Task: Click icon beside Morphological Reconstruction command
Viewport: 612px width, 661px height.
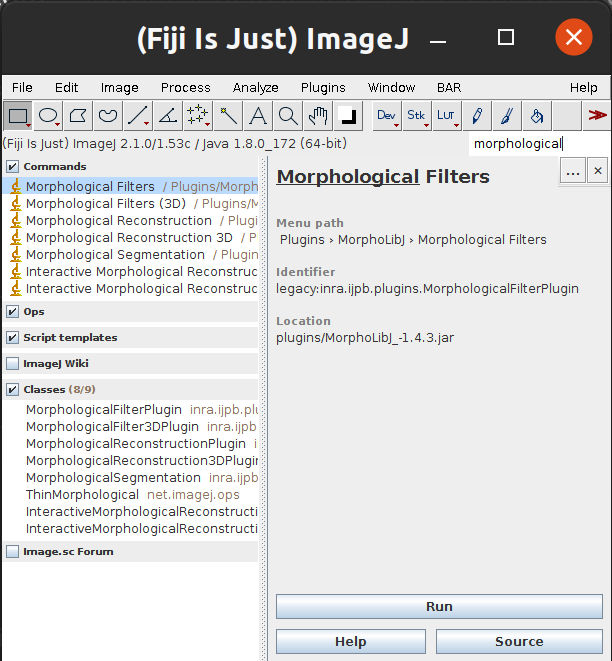Action: (16, 220)
